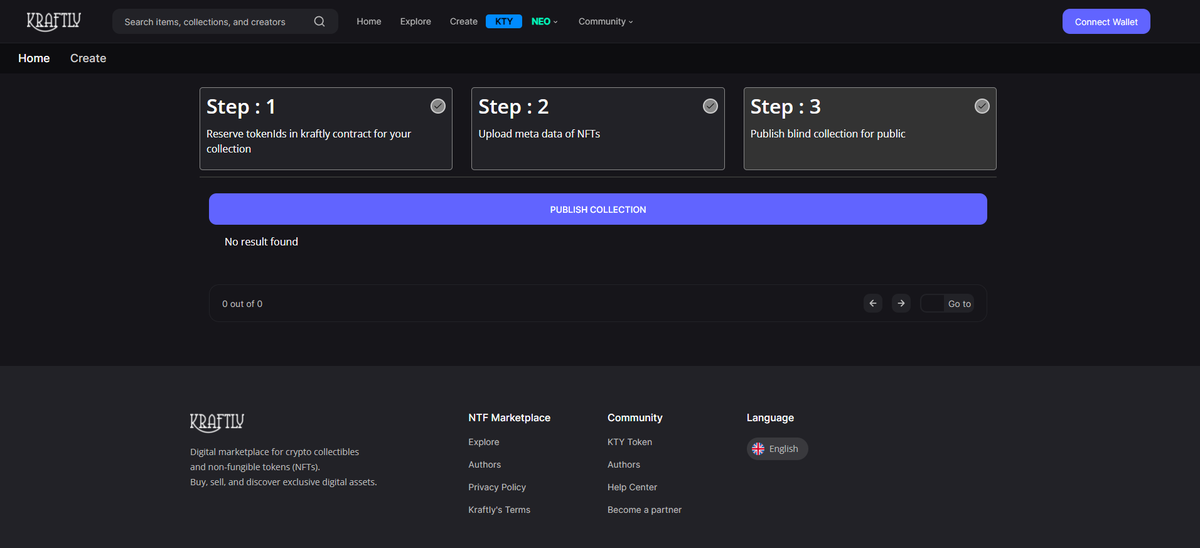Click the 'NTF Marketplace' footer heading
This screenshot has width=1200, height=548.
point(509,418)
